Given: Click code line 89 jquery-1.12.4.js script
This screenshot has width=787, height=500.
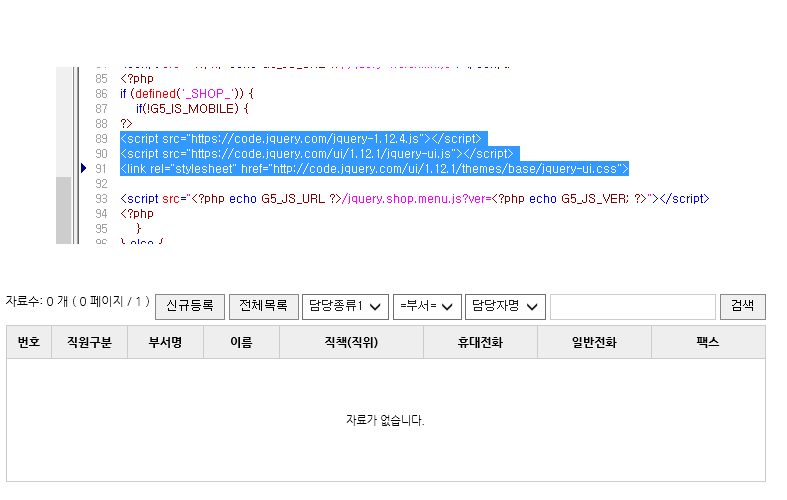Looking at the screenshot, I should pos(303,139).
